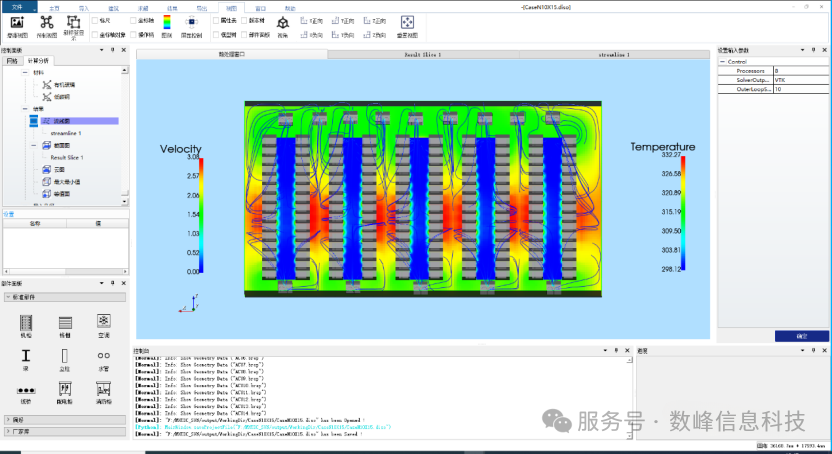The image size is (832, 454).
Task: Switch to the streamline 1 view tab
Action: [614, 55]
